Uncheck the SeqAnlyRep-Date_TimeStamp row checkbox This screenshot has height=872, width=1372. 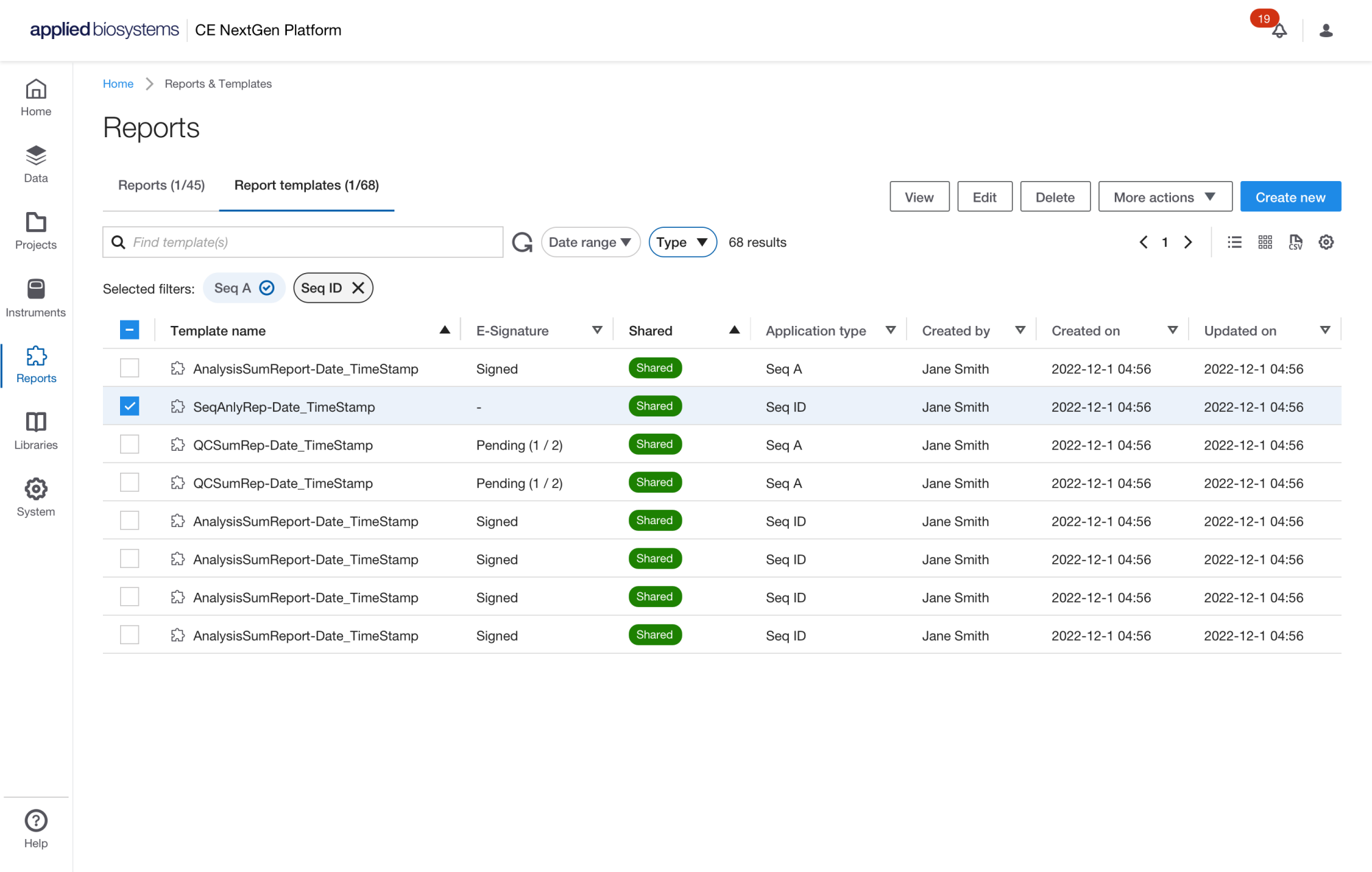coord(129,406)
